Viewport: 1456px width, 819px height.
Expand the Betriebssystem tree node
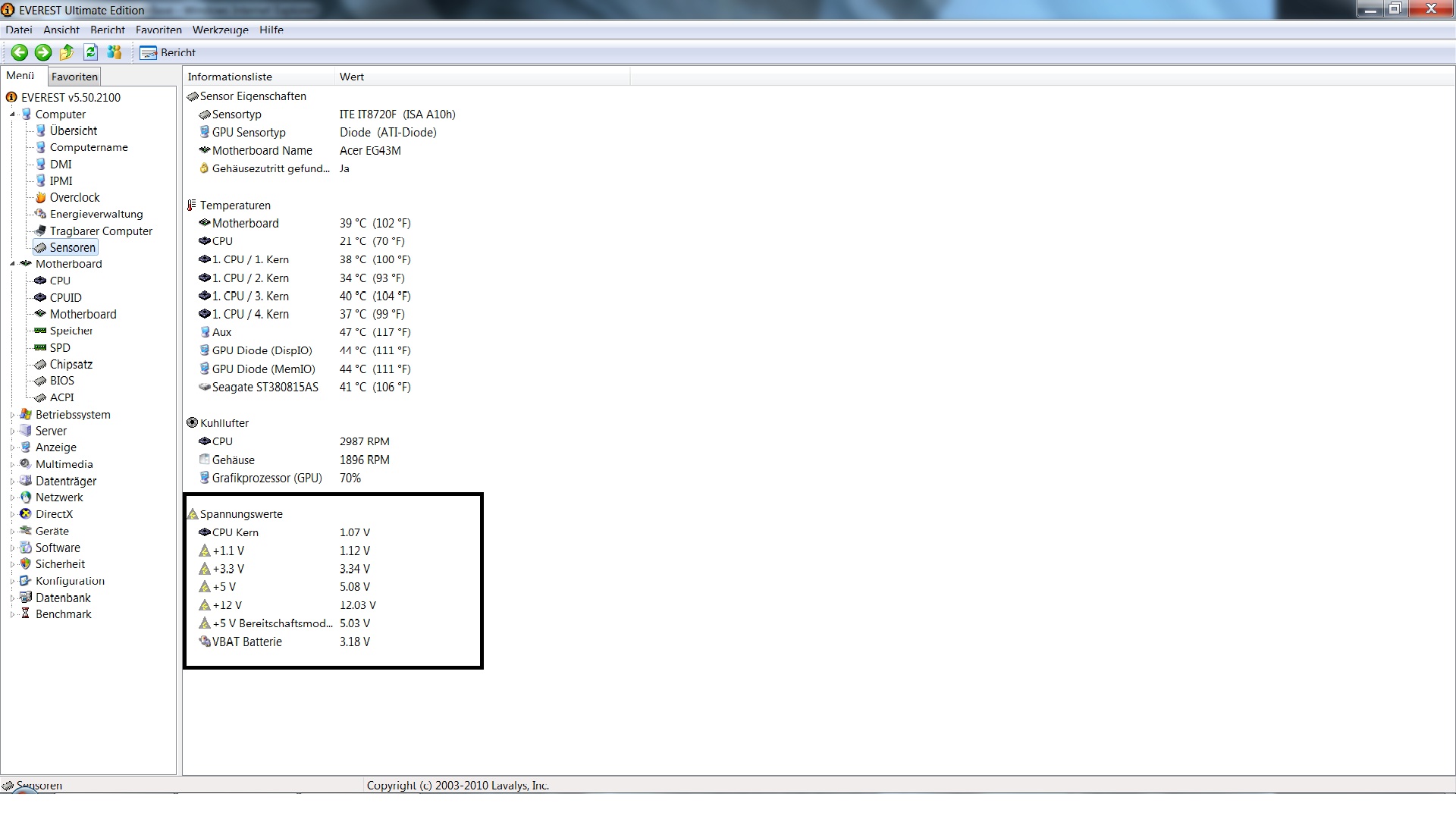[x=12, y=415]
